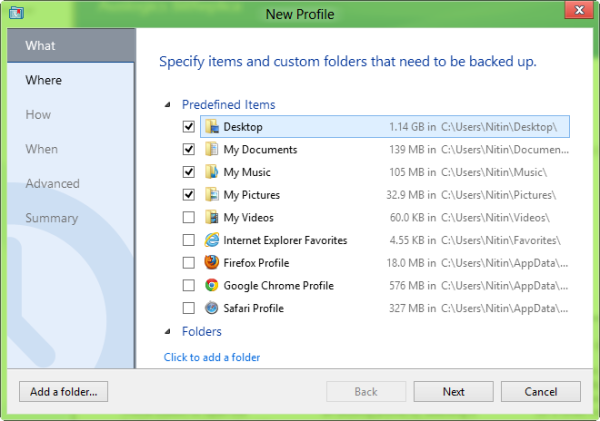Click the 'Click to add a folder' link
Screen dimensions: 600x421
[212, 357]
